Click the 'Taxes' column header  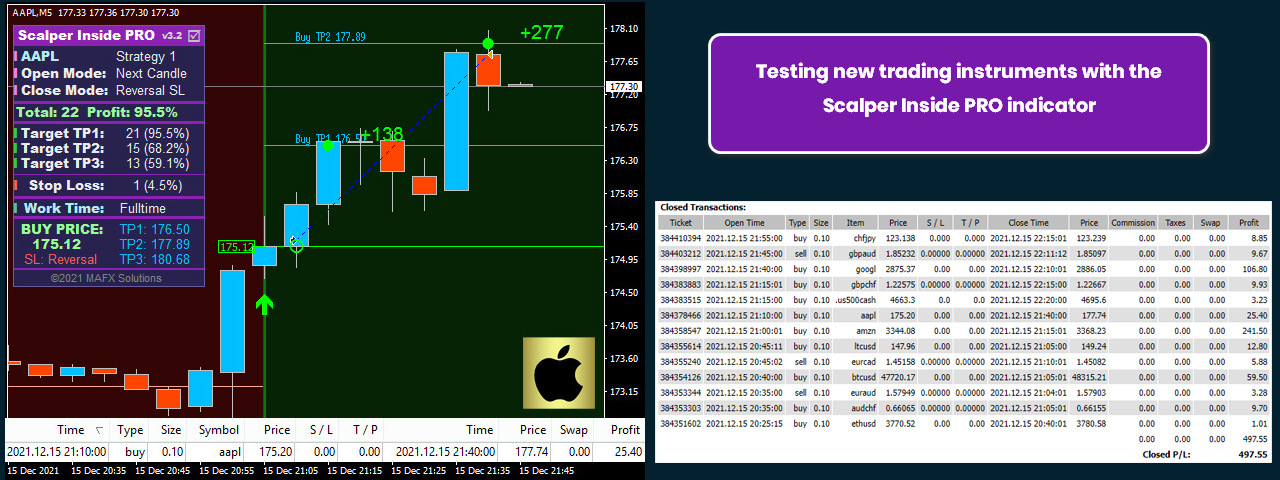[1175, 223]
